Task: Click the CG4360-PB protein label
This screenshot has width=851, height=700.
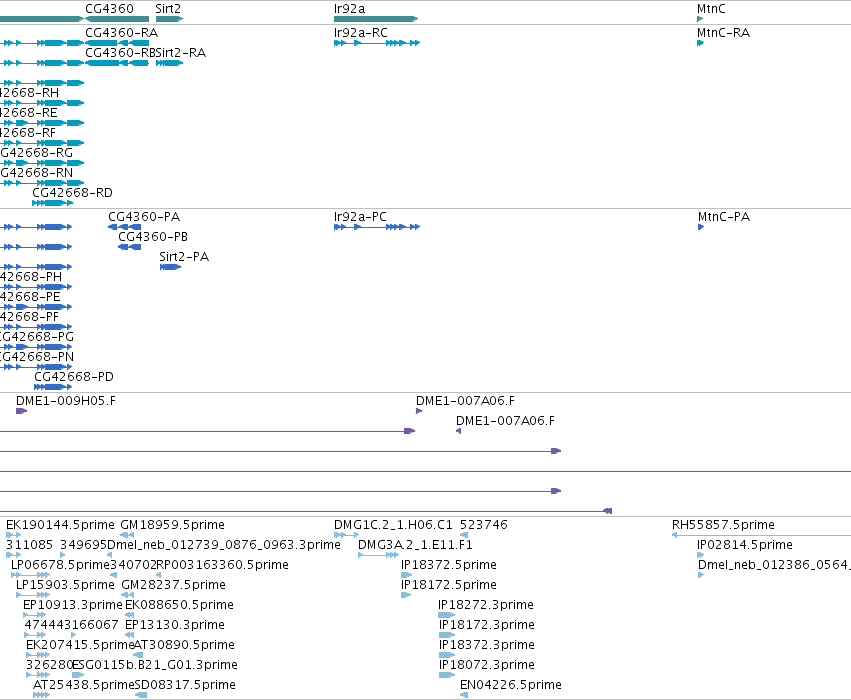Action: pyautogui.click(x=153, y=237)
